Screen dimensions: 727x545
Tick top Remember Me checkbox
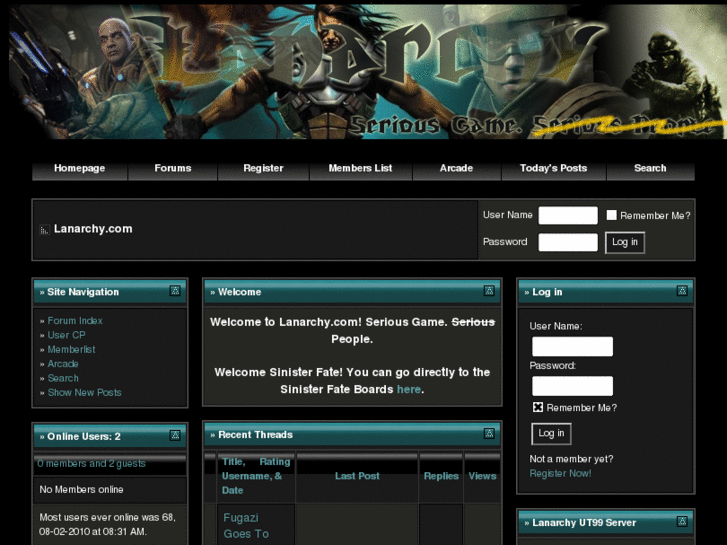(612, 215)
